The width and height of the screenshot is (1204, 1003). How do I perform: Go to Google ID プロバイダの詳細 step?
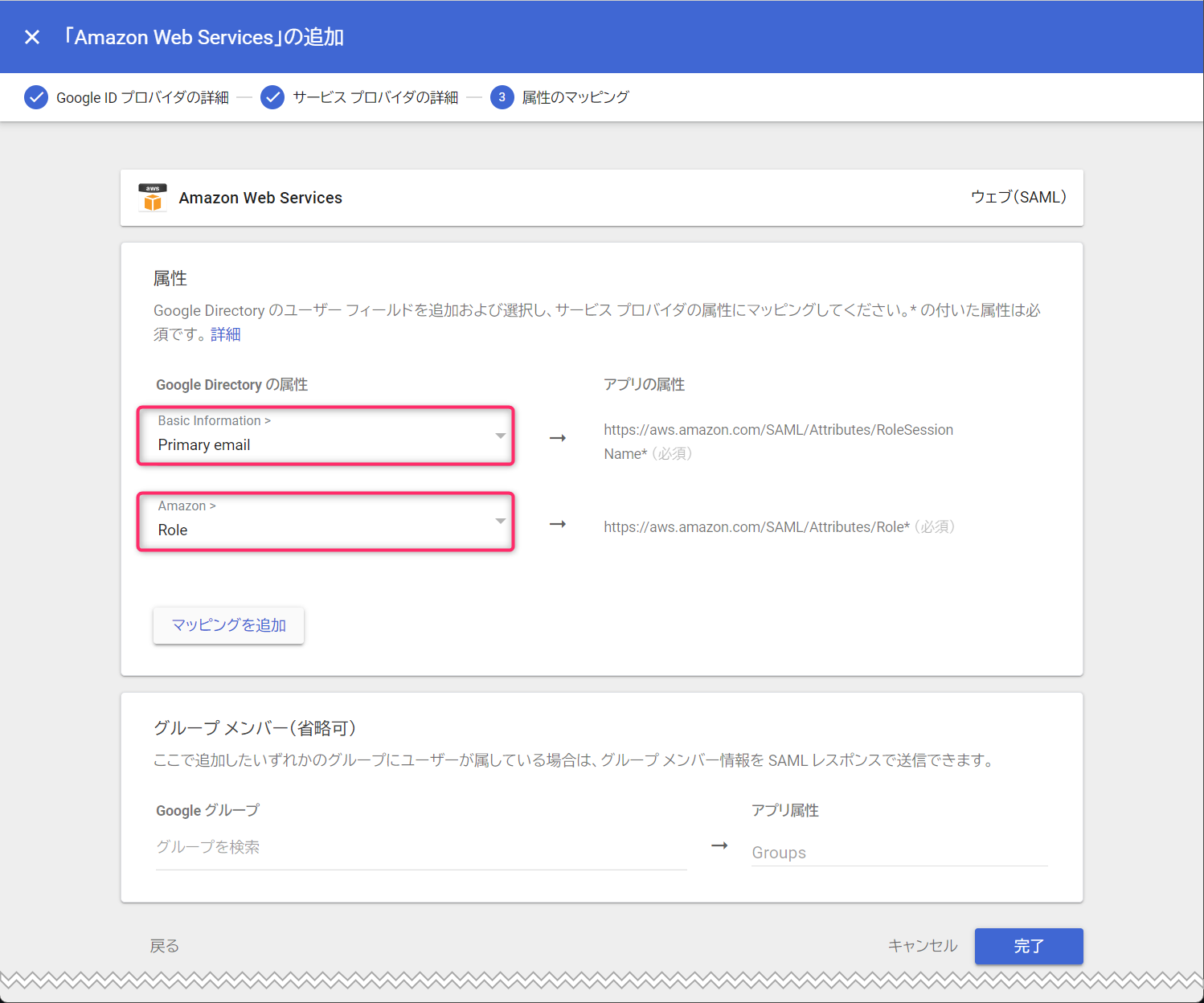coord(142,97)
